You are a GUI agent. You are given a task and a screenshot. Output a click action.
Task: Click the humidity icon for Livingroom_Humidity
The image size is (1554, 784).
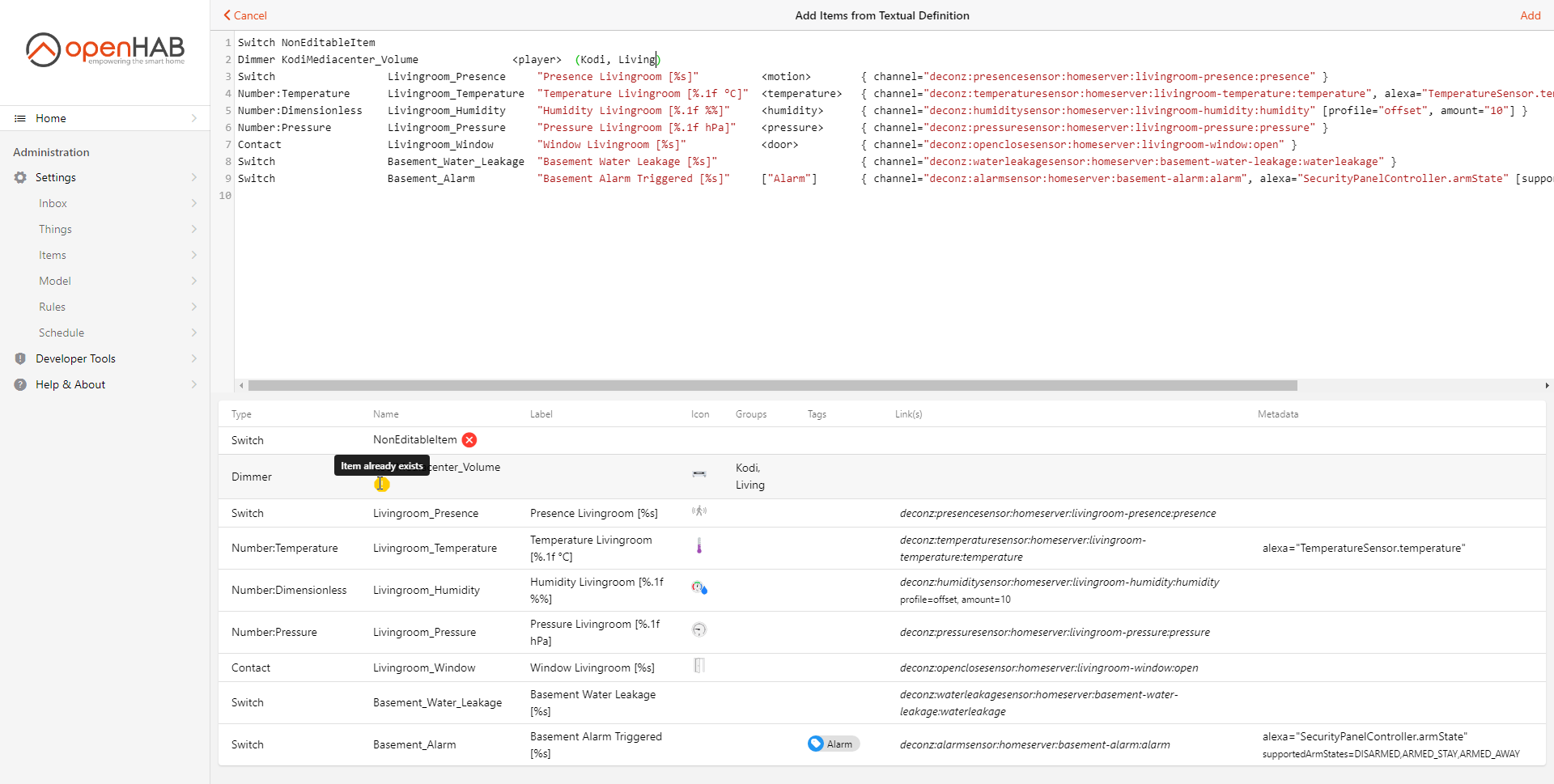tap(699, 587)
